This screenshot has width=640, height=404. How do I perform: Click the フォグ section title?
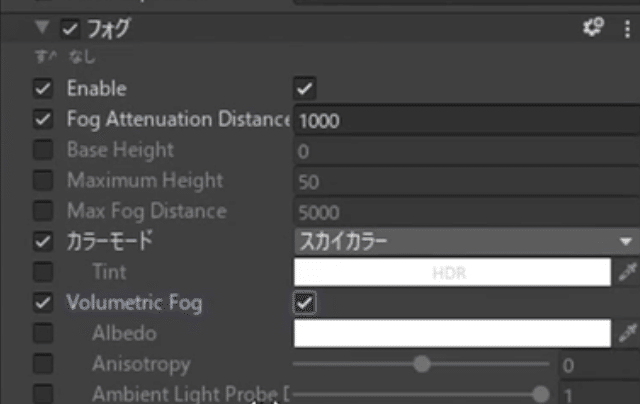[x=109, y=29]
